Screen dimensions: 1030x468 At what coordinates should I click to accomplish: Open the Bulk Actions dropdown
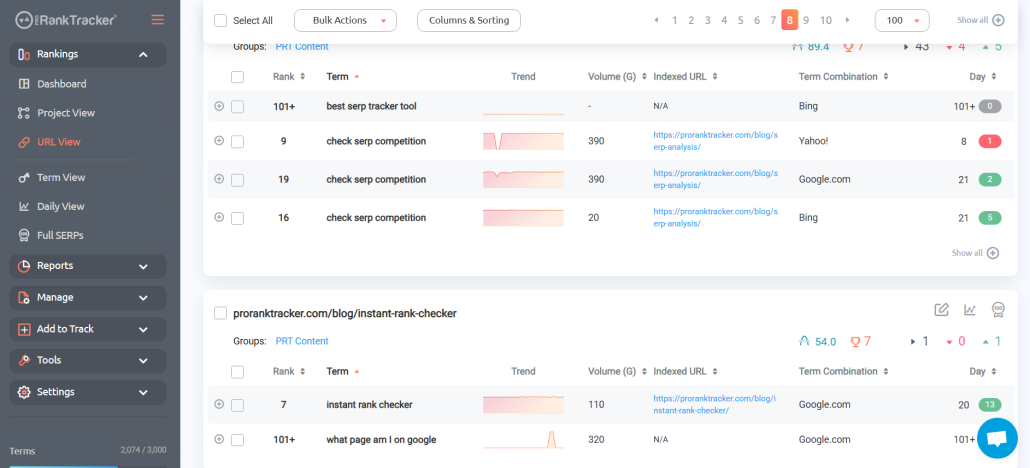(x=346, y=20)
